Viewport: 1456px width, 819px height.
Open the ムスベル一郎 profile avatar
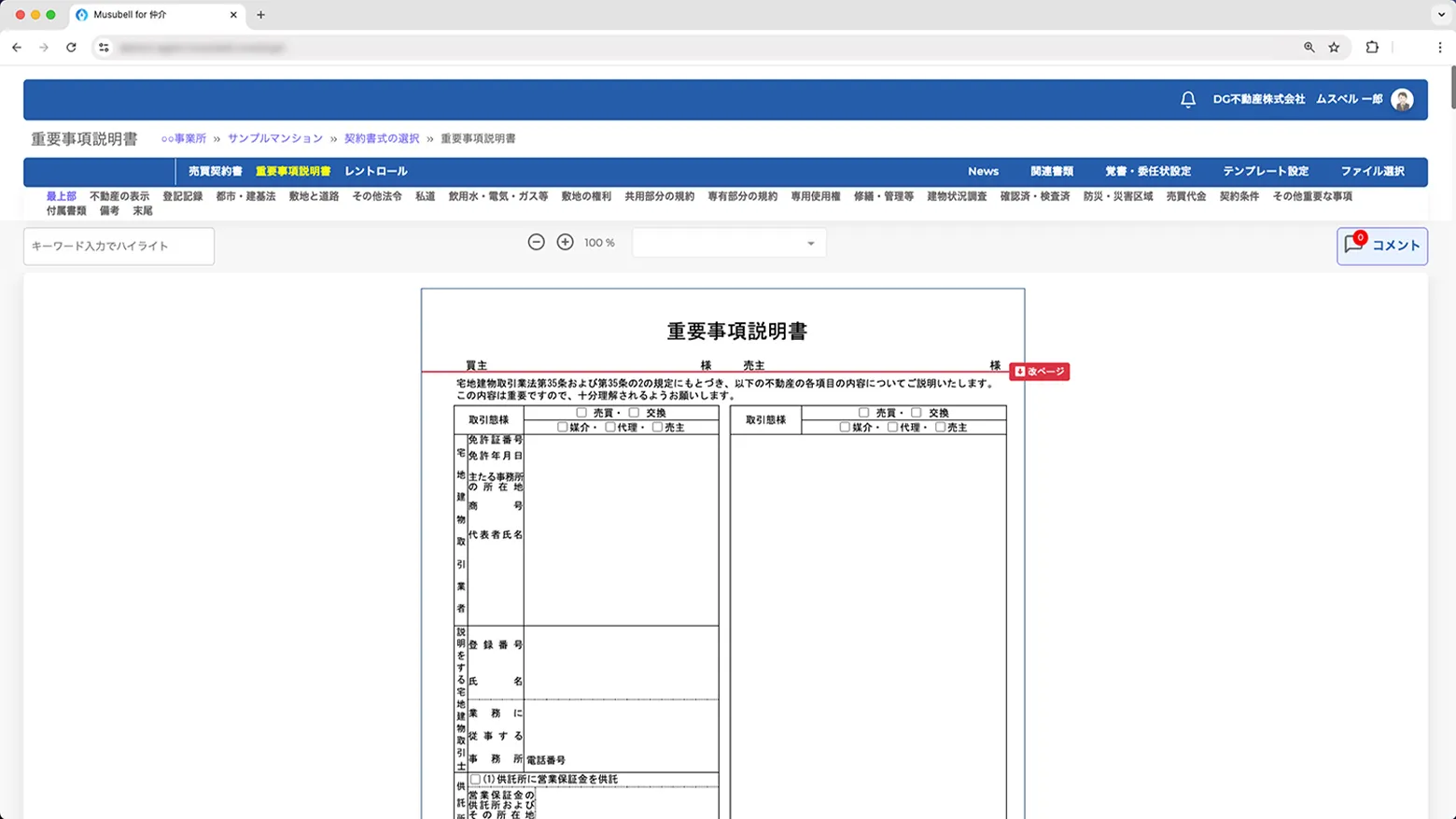point(1401,99)
